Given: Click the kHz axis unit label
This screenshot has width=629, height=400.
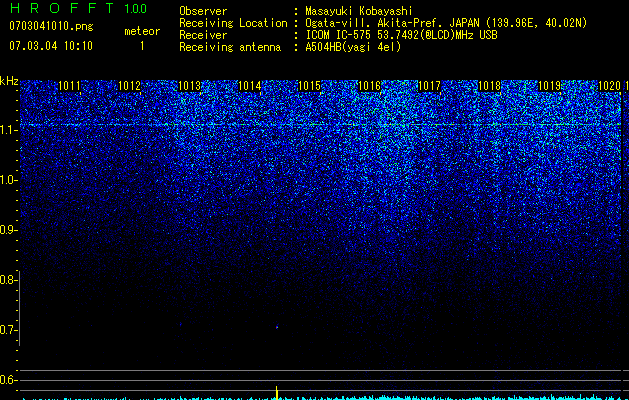Looking at the screenshot, I should [9, 81].
